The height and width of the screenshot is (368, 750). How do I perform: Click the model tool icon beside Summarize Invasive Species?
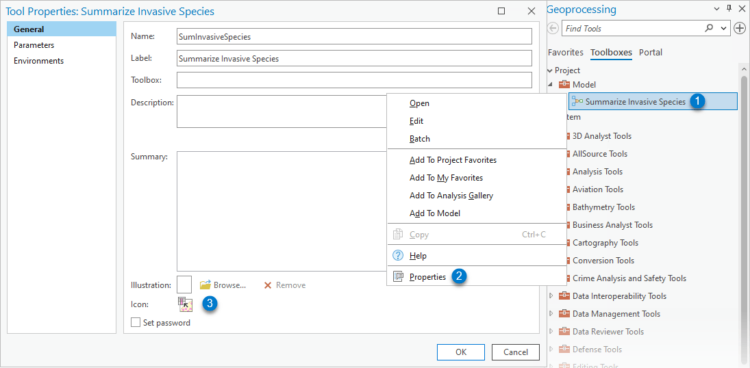point(577,101)
